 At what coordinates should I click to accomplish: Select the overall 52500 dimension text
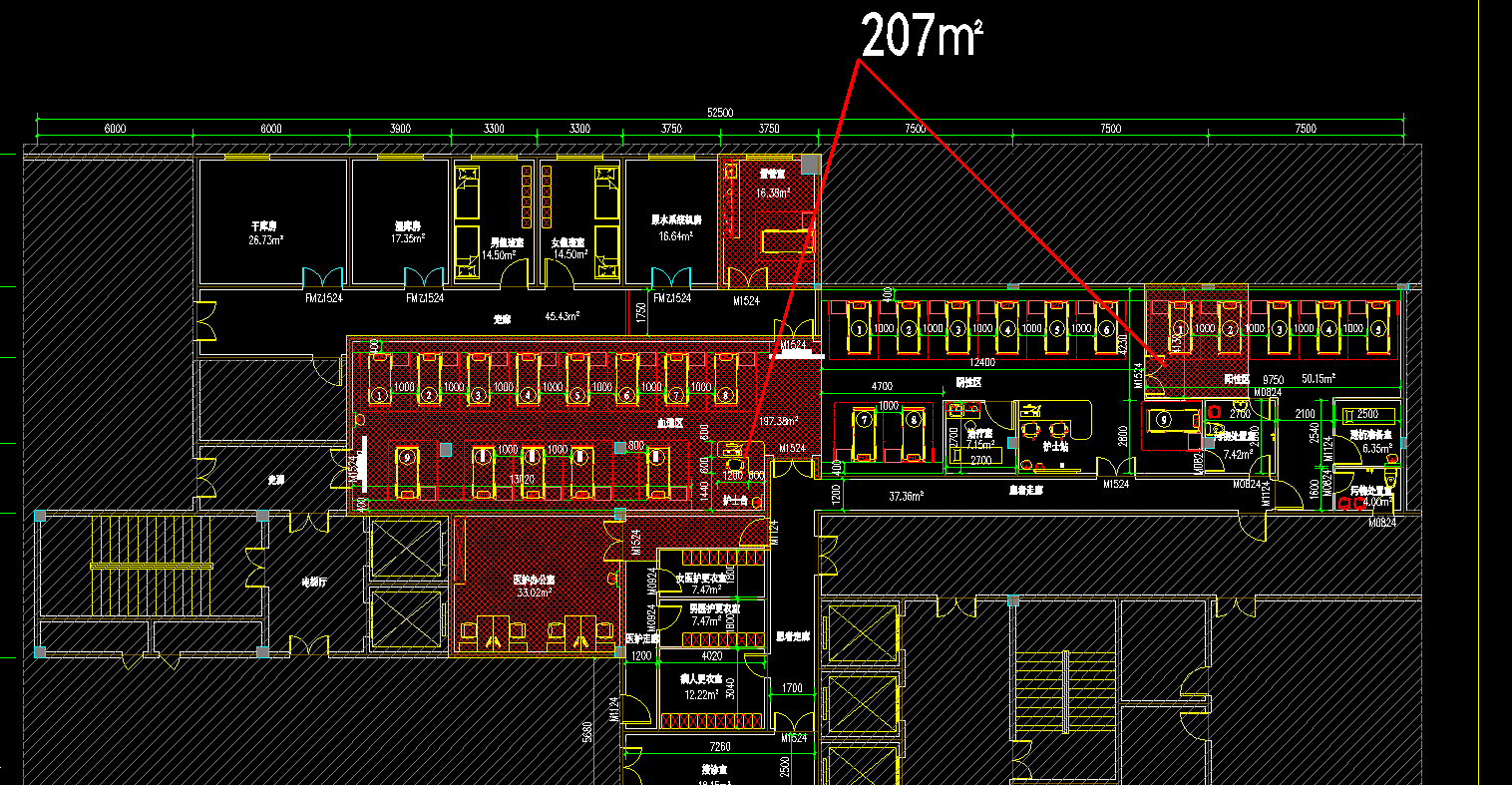(720, 114)
